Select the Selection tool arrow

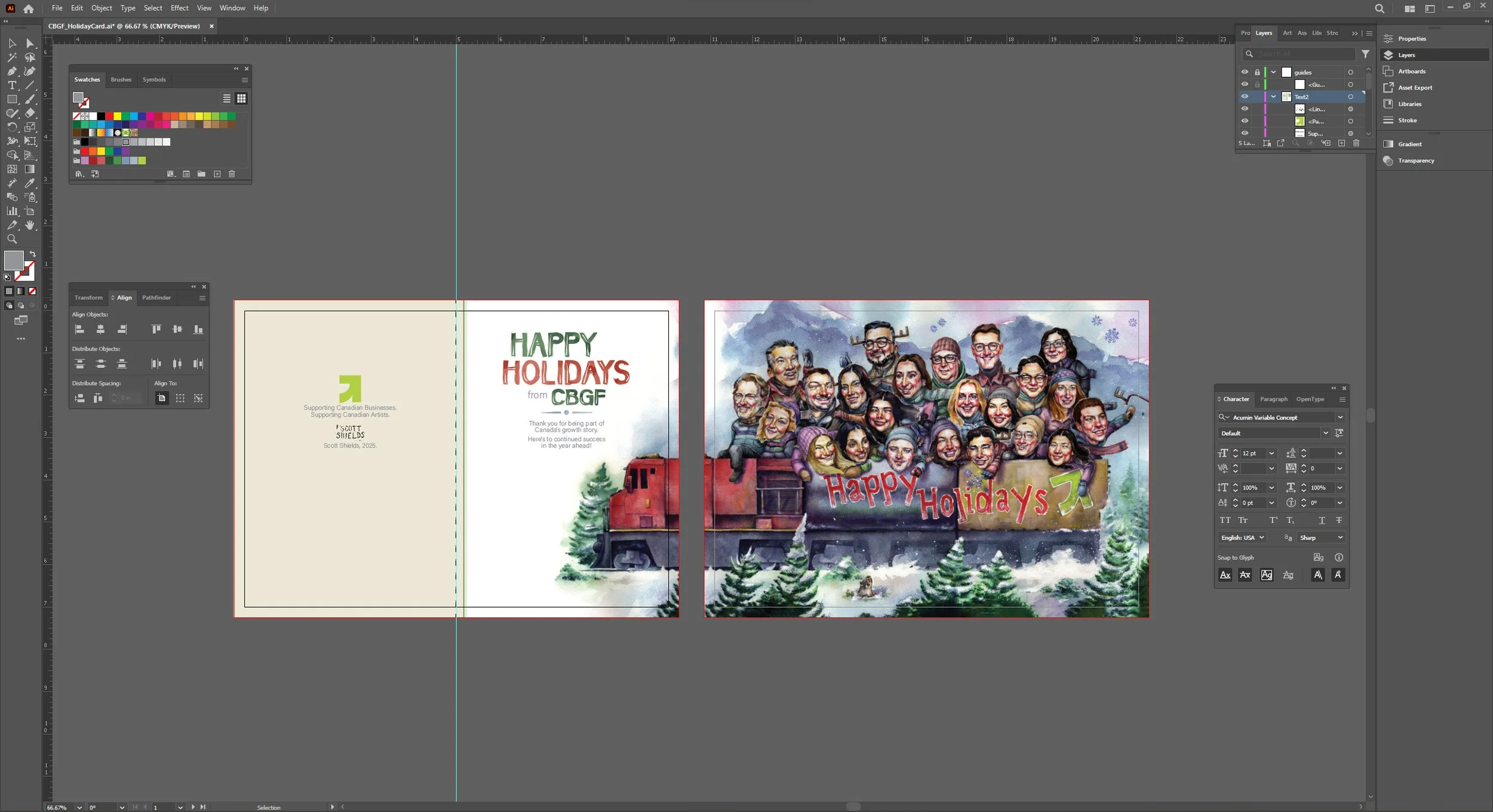[x=12, y=43]
